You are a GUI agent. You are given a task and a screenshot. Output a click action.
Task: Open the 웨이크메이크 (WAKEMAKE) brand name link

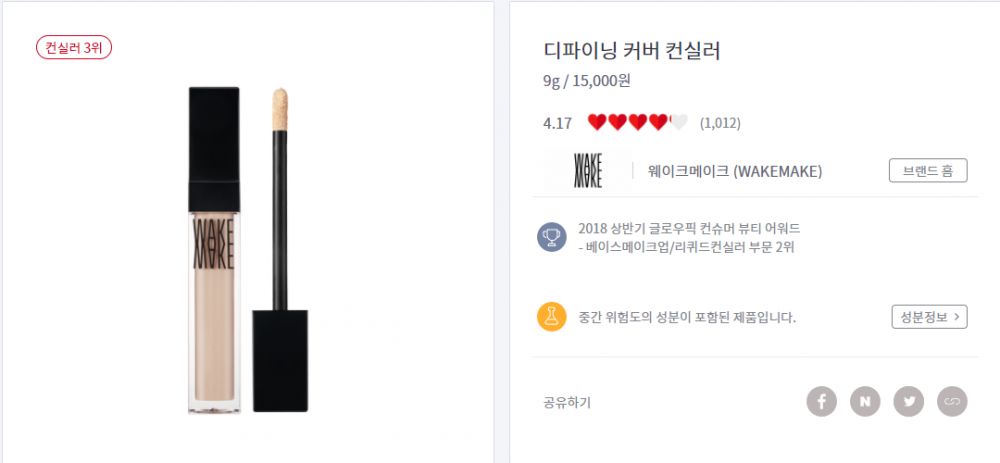(x=735, y=171)
